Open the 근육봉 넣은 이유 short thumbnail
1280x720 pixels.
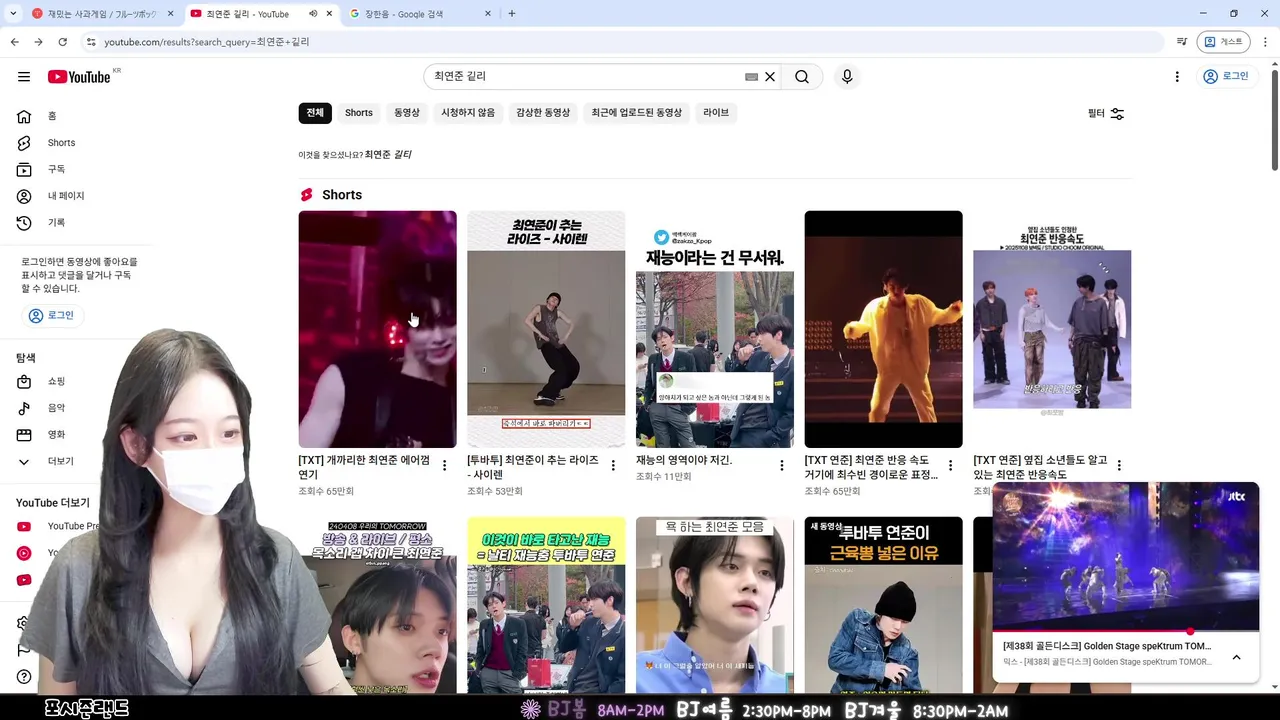[x=883, y=605]
